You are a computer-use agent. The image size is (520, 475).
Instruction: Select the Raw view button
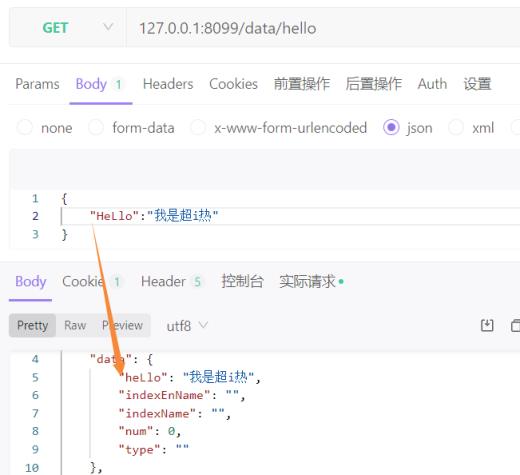pyautogui.click(x=75, y=325)
